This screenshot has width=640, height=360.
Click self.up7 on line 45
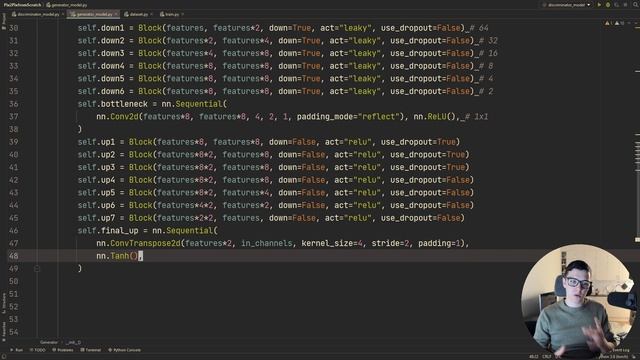[96, 218]
